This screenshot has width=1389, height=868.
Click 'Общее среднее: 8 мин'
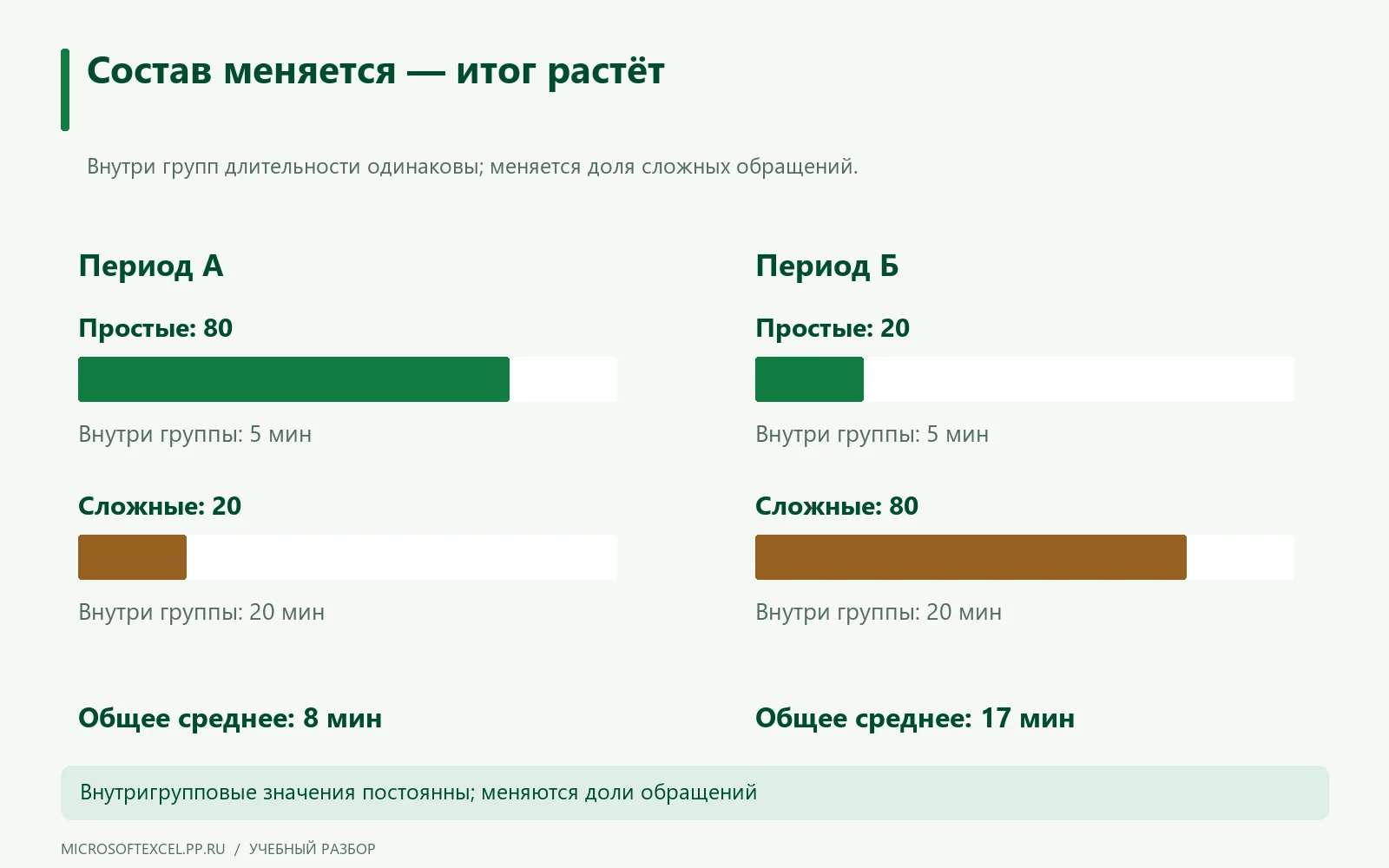230,719
